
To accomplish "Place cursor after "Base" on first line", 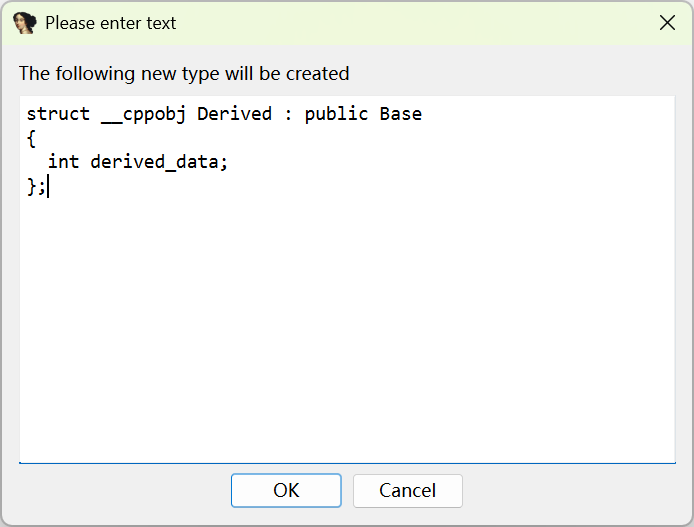I will pyautogui.click(x=423, y=114).
